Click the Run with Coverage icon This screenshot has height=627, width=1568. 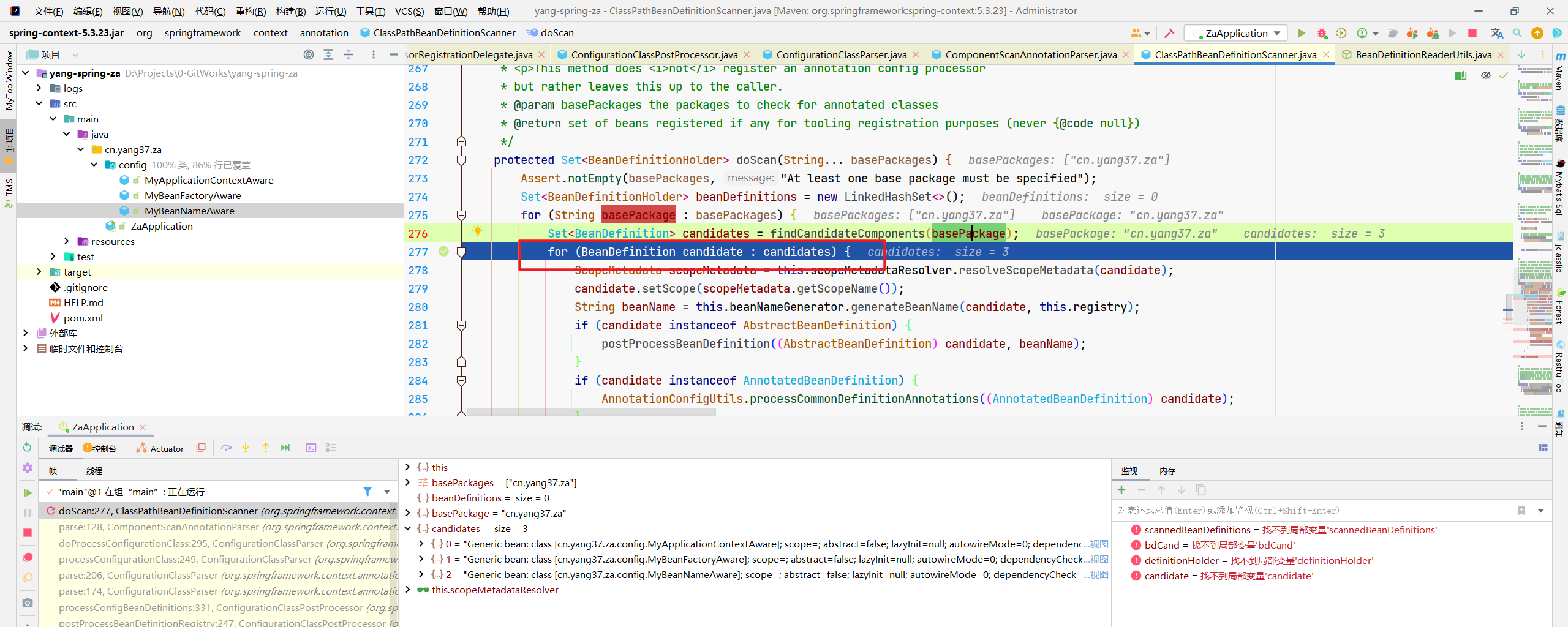coord(1341,33)
